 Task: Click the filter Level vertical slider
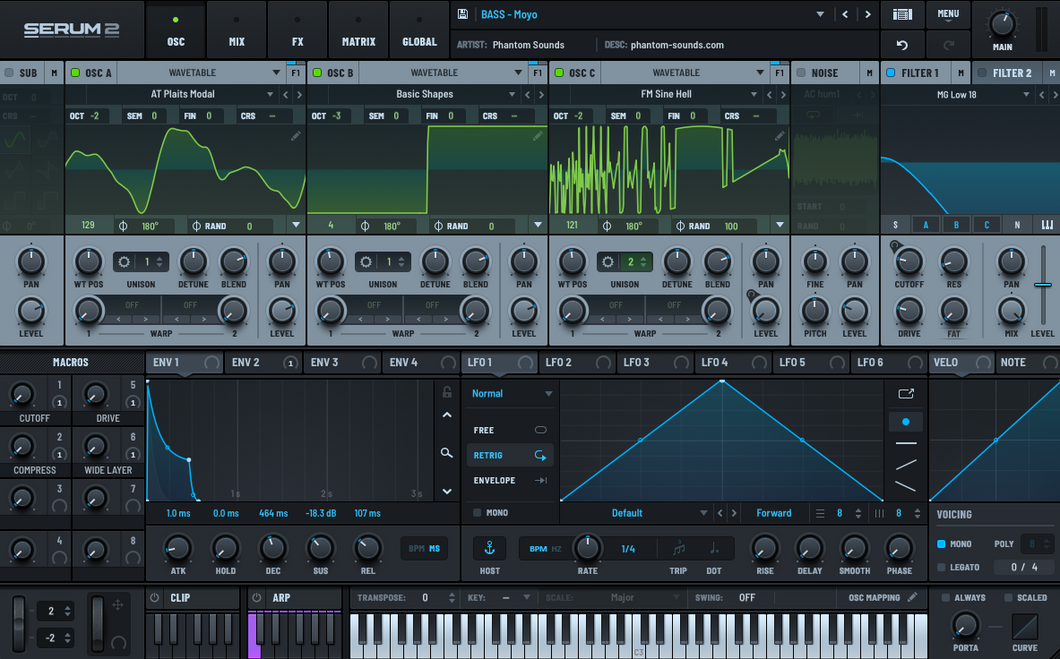[x=1042, y=285]
